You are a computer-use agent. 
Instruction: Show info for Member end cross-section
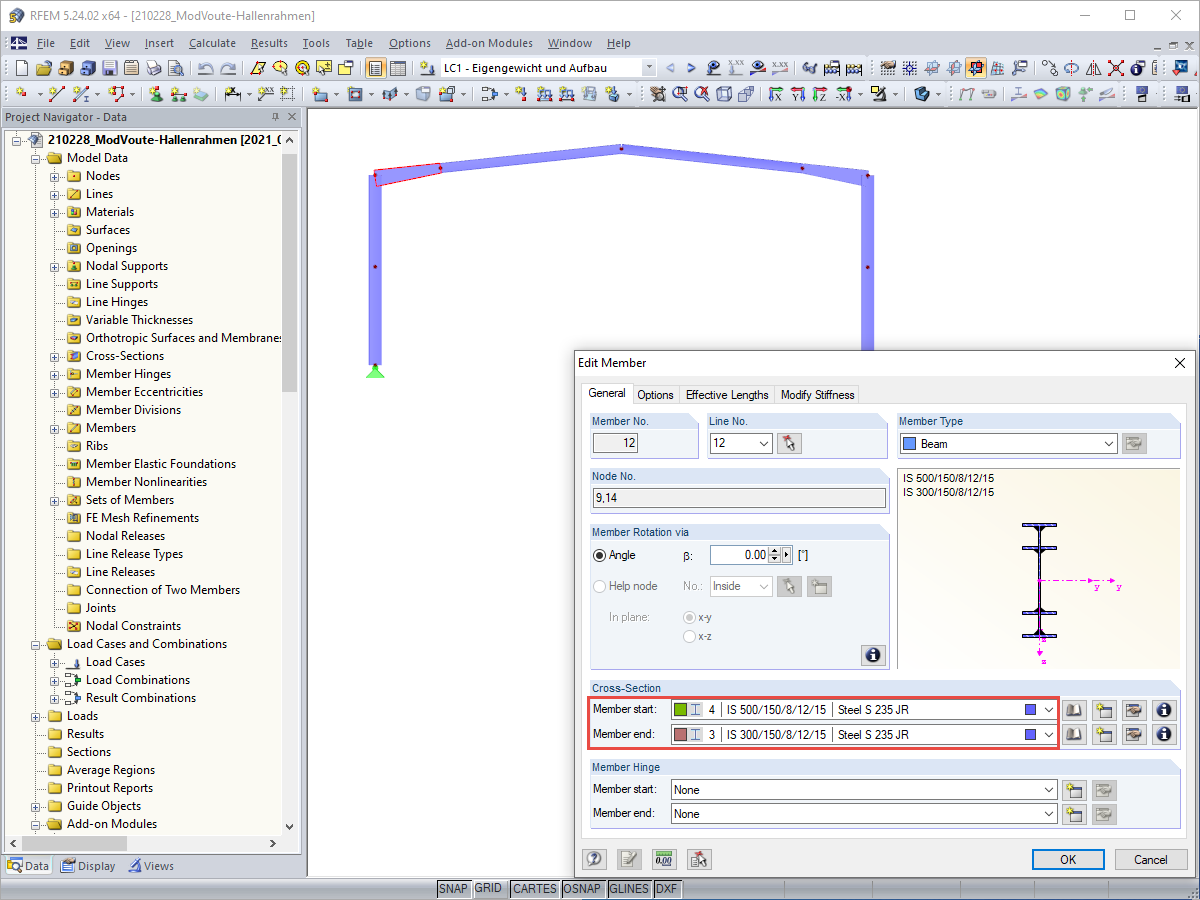(x=1163, y=734)
